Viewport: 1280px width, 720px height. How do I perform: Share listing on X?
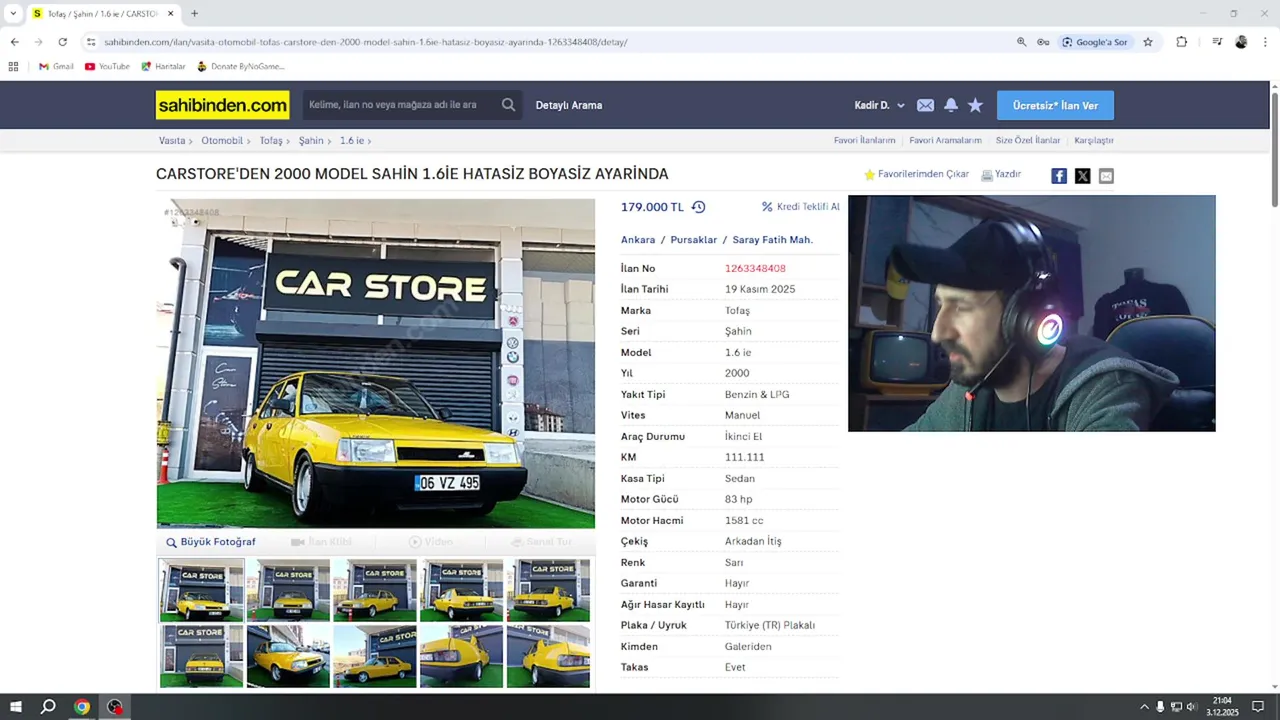click(1082, 176)
